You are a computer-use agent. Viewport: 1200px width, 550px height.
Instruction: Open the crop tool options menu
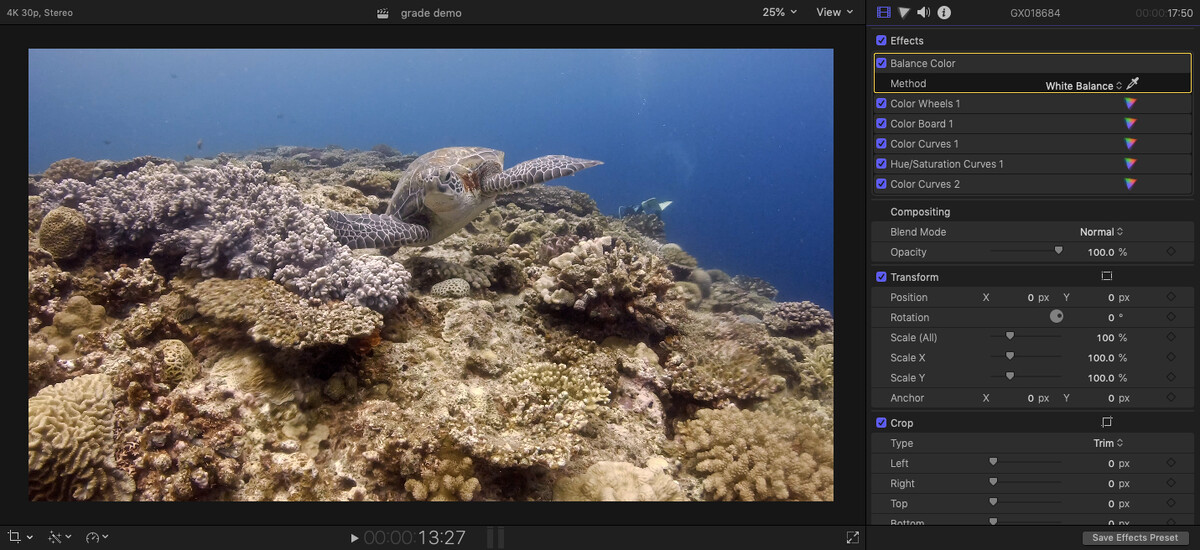20,538
